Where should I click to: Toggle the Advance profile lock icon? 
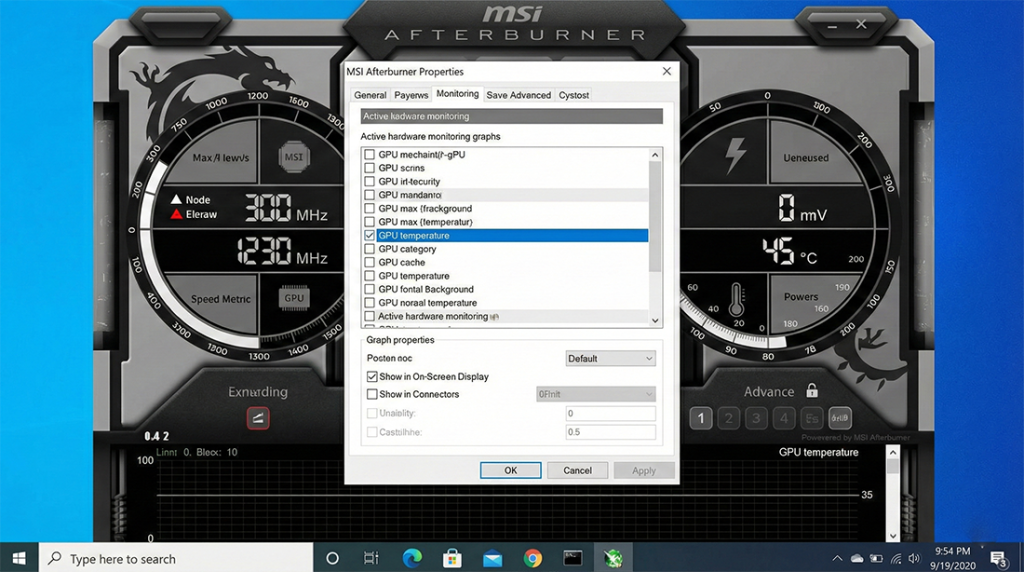pyautogui.click(x=812, y=391)
